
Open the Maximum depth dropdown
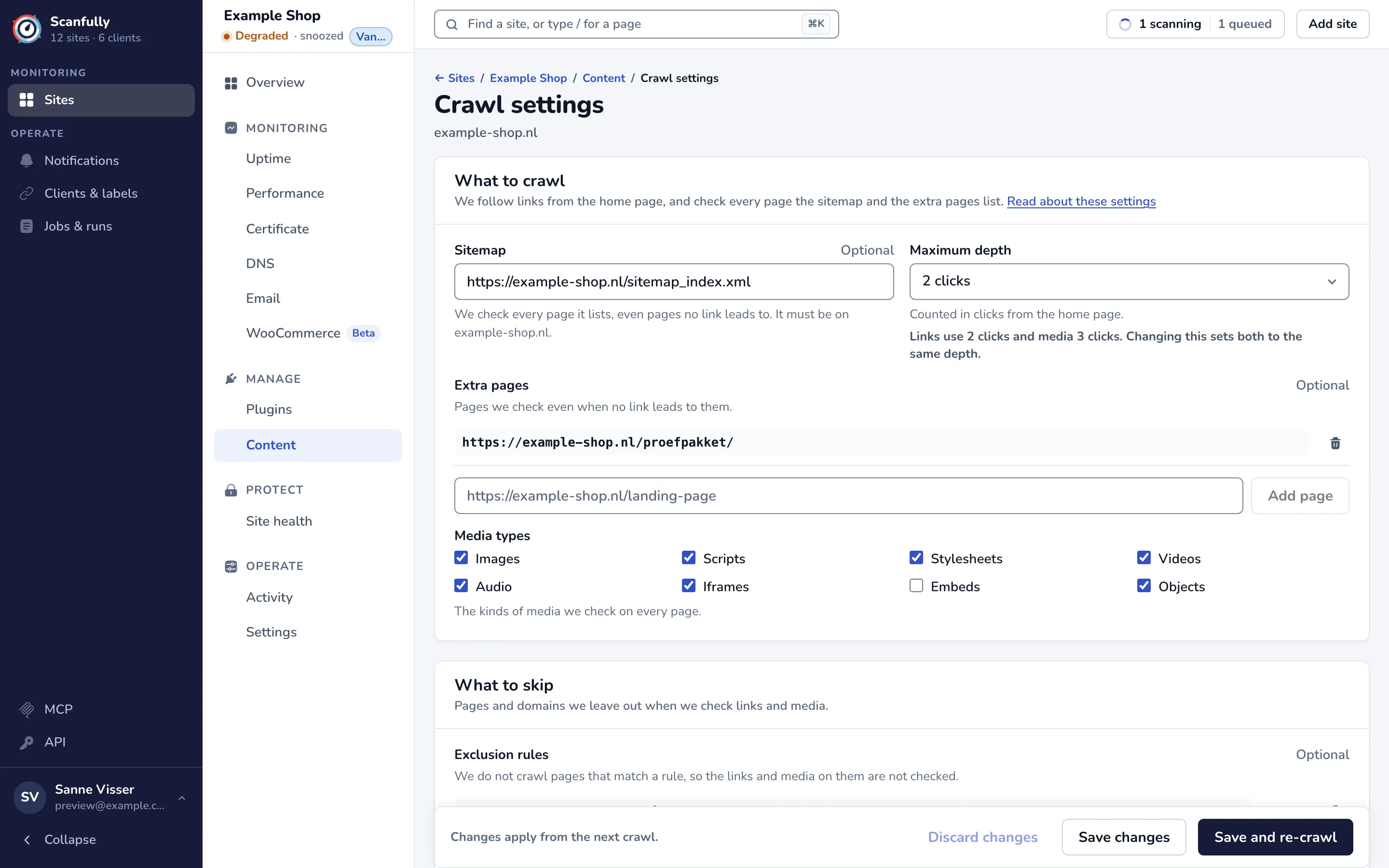click(x=1129, y=281)
